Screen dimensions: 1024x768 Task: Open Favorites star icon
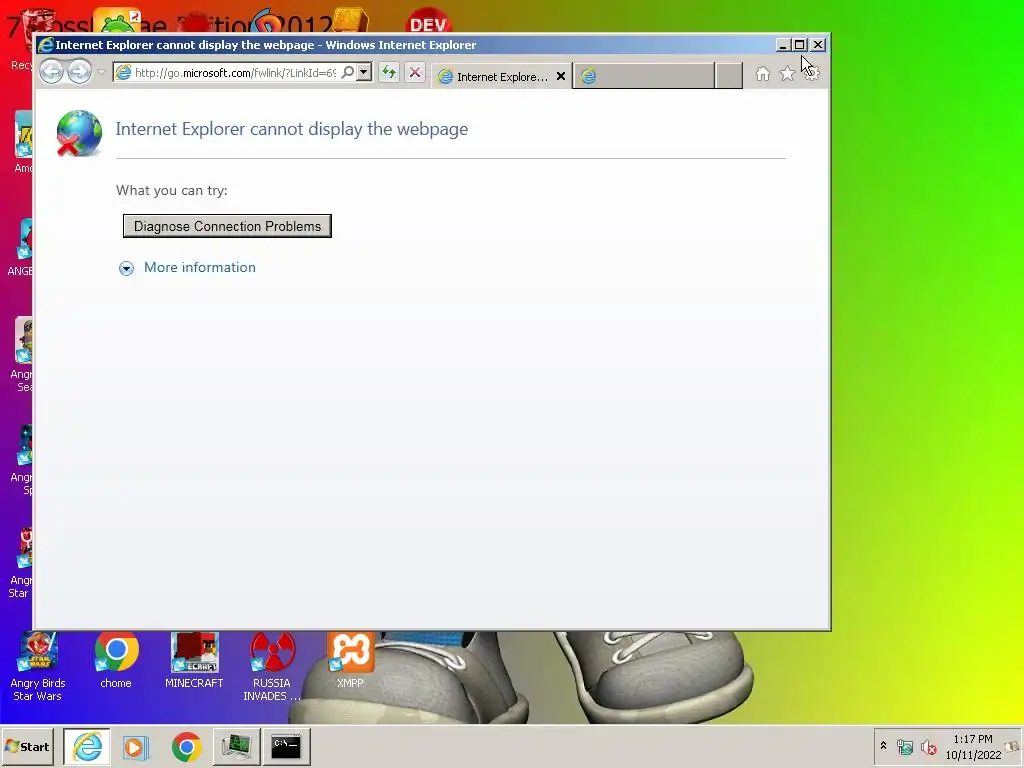pos(788,74)
